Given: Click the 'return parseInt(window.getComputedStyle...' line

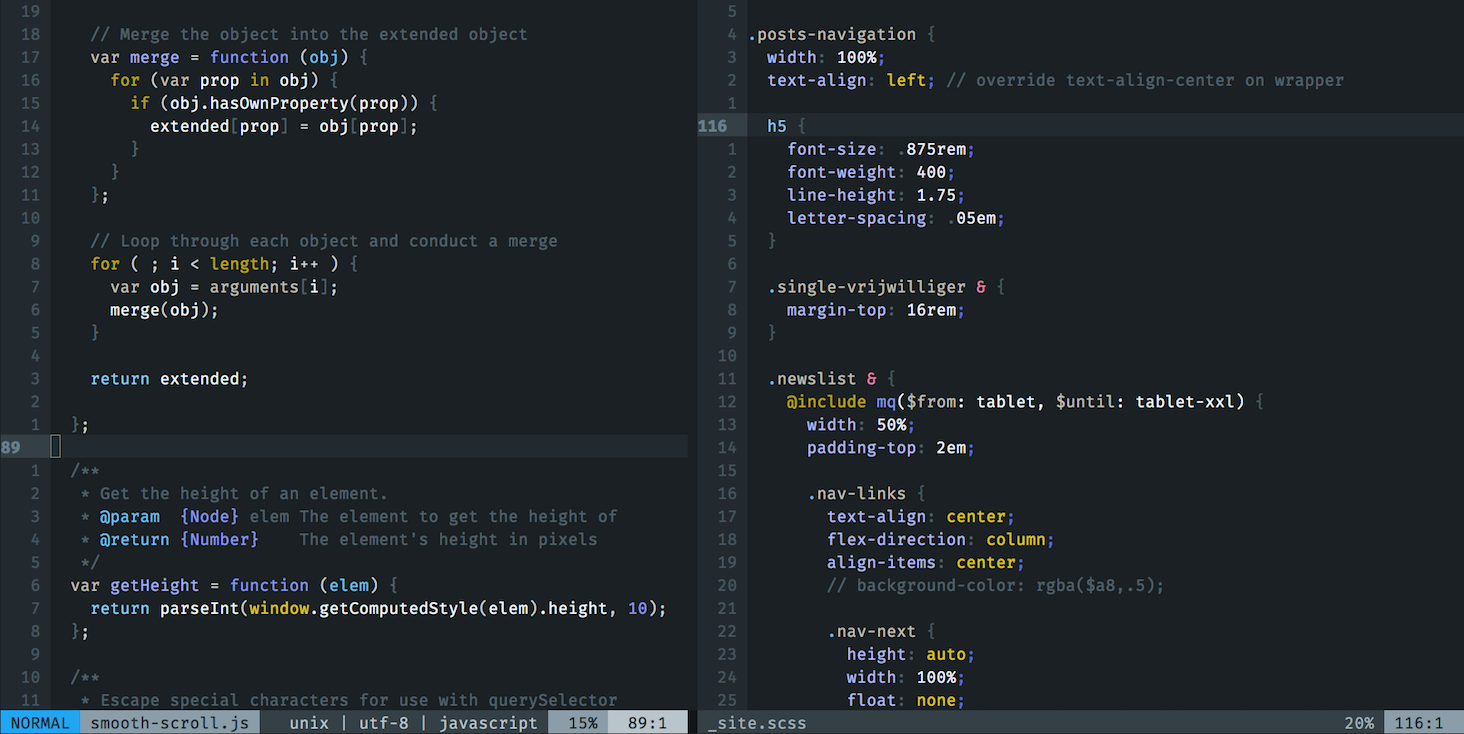Looking at the screenshot, I should (x=379, y=608).
